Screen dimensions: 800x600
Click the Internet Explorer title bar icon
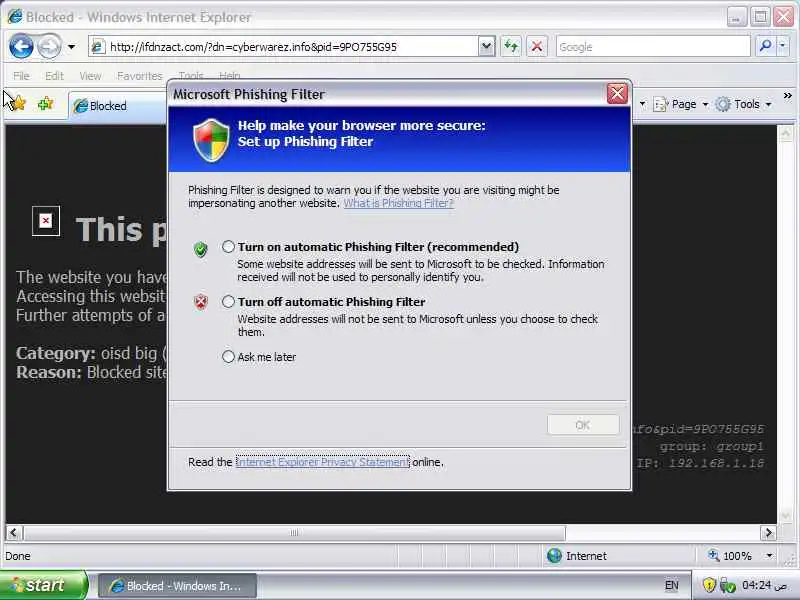(14, 16)
